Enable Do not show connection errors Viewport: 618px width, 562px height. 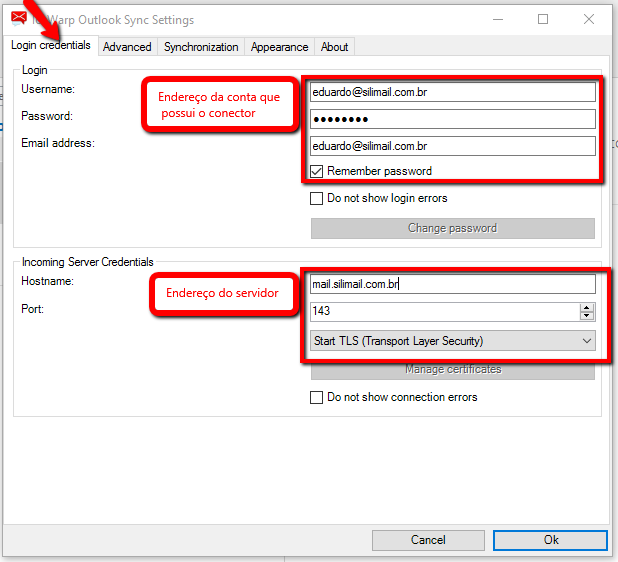[x=316, y=397]
